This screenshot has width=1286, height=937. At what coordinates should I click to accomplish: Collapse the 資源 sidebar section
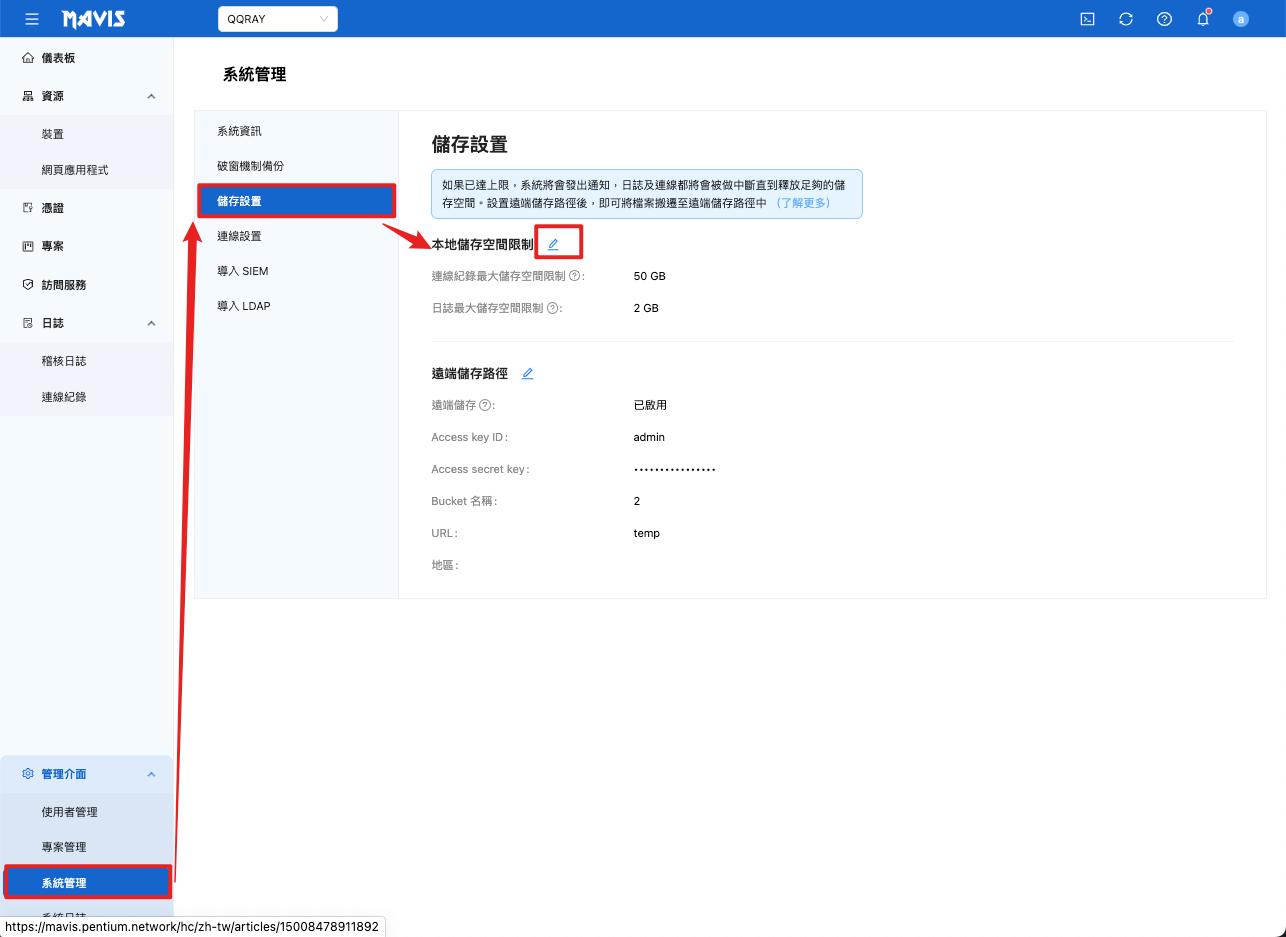pyautogui.click(x=151, y=96)
